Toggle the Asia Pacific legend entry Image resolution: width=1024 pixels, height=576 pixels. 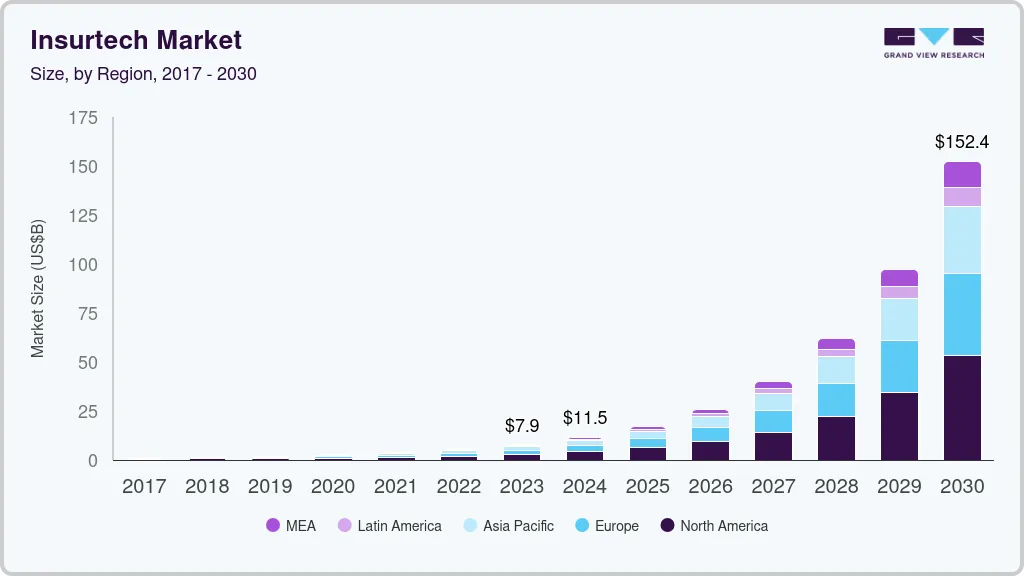507,526
